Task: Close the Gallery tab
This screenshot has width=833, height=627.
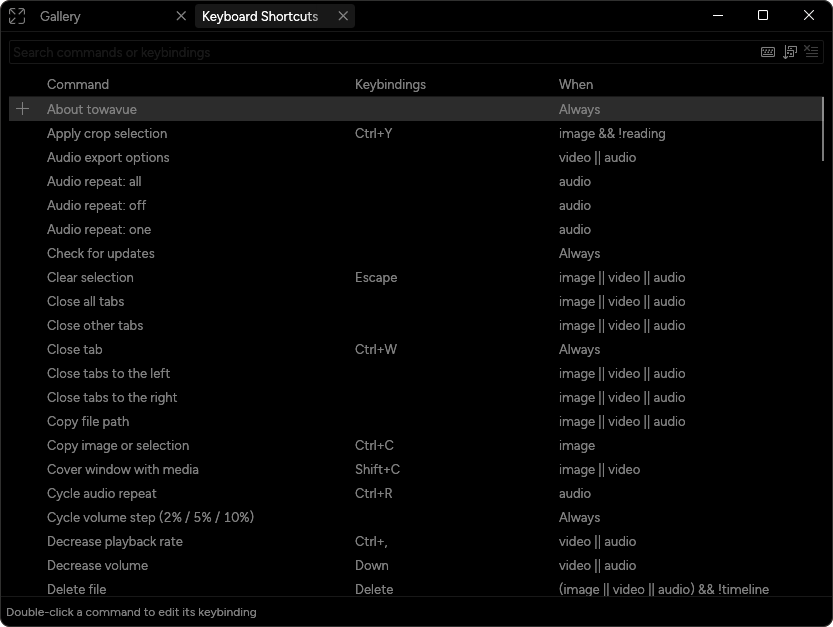Action: 181,16
